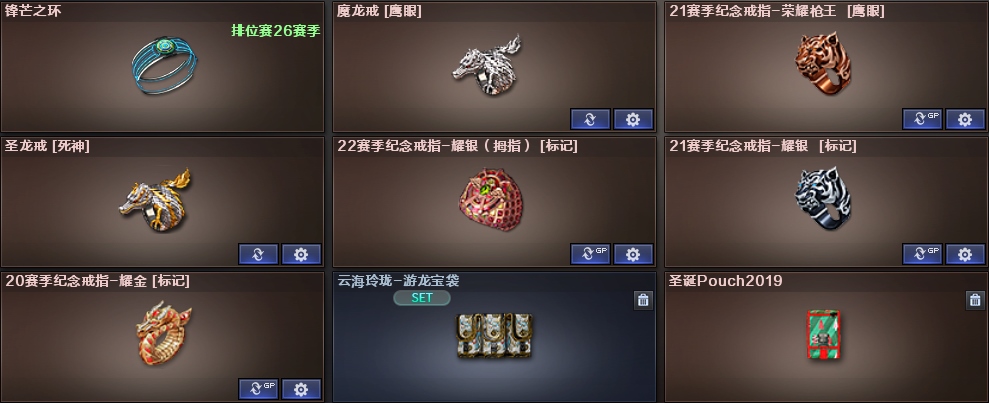Select the 云海玲珑-游龙宝袋 pouch image
Screen dimensions: 989x403
pyautogui.click(x=494, y=336)
